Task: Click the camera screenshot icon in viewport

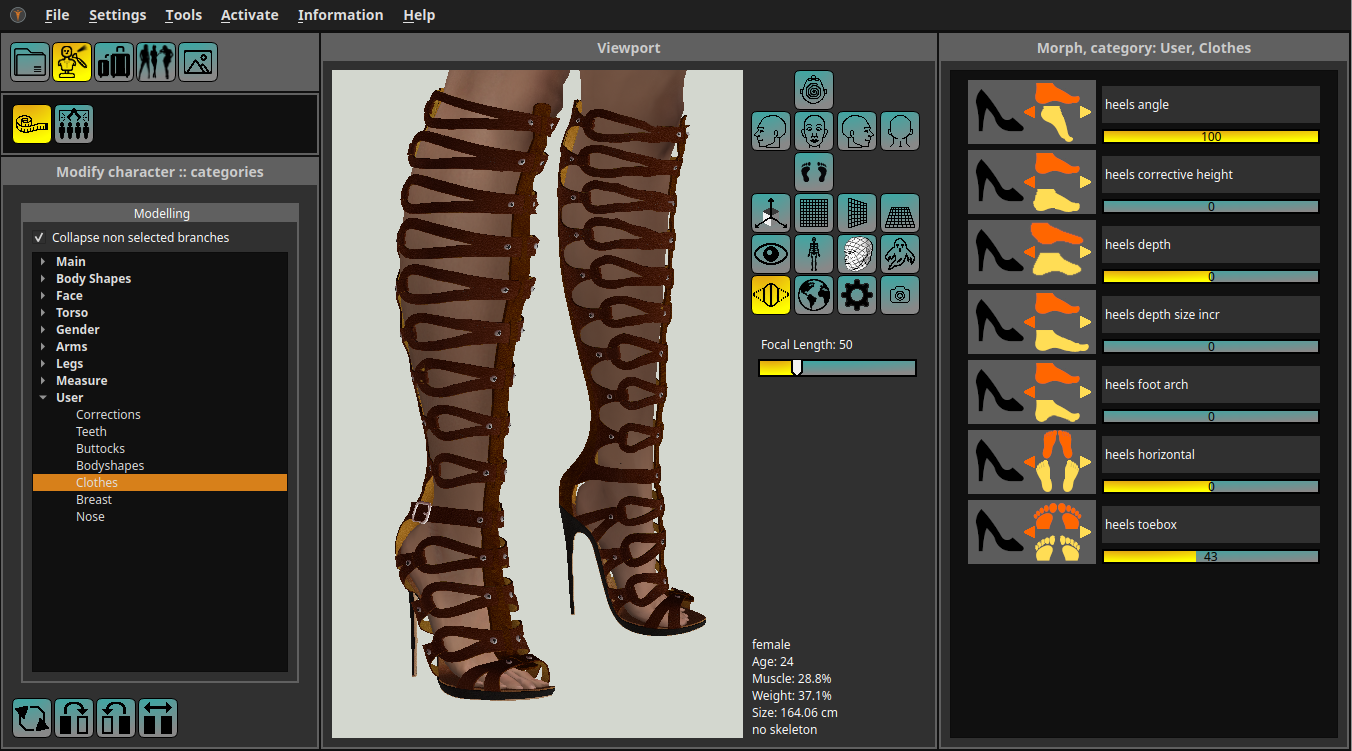Action: pyautogui.click(x=900, y=295)
